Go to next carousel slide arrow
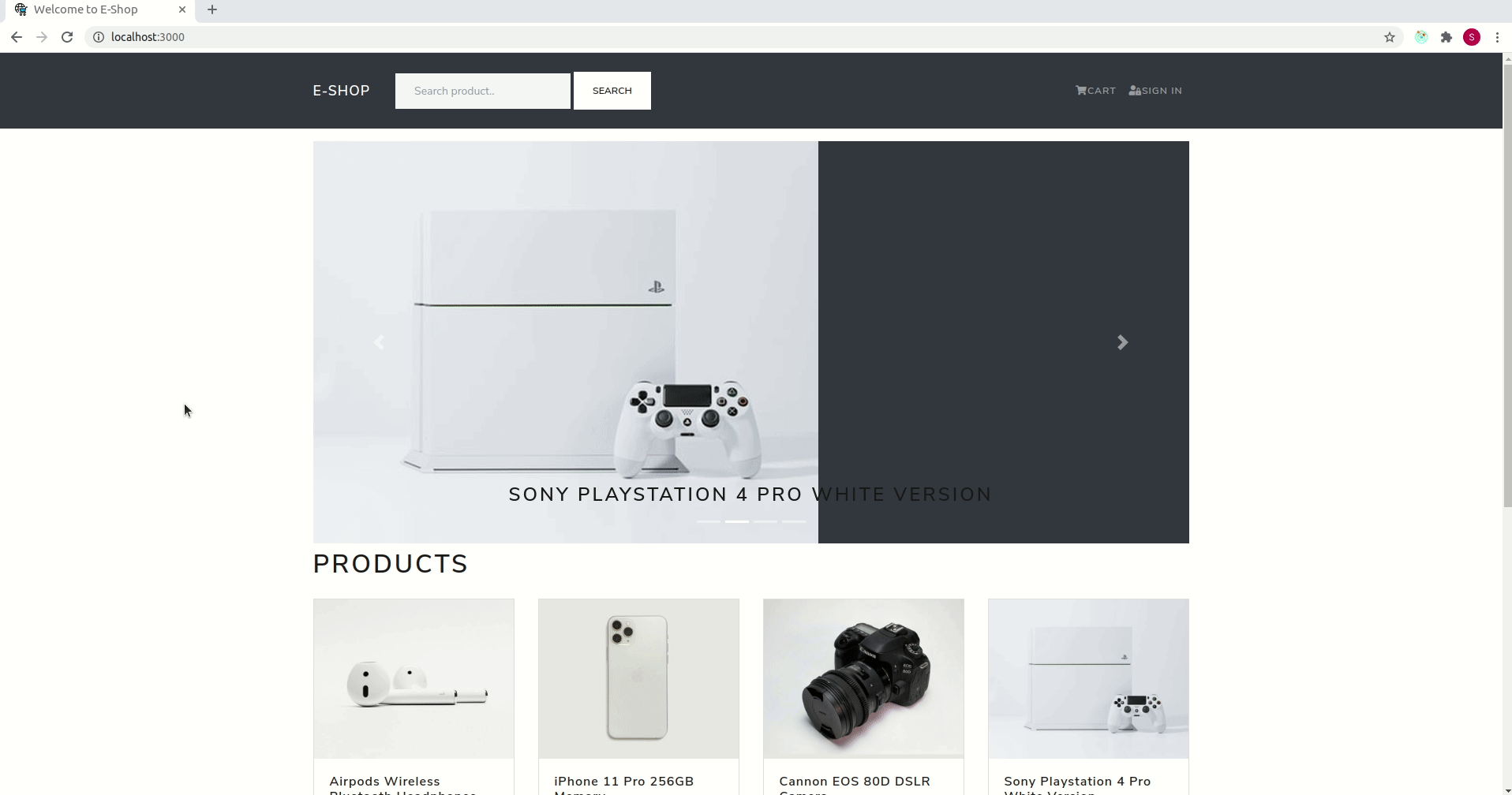This screenshot has height=795, width=1512. (x=1123, y=342)
